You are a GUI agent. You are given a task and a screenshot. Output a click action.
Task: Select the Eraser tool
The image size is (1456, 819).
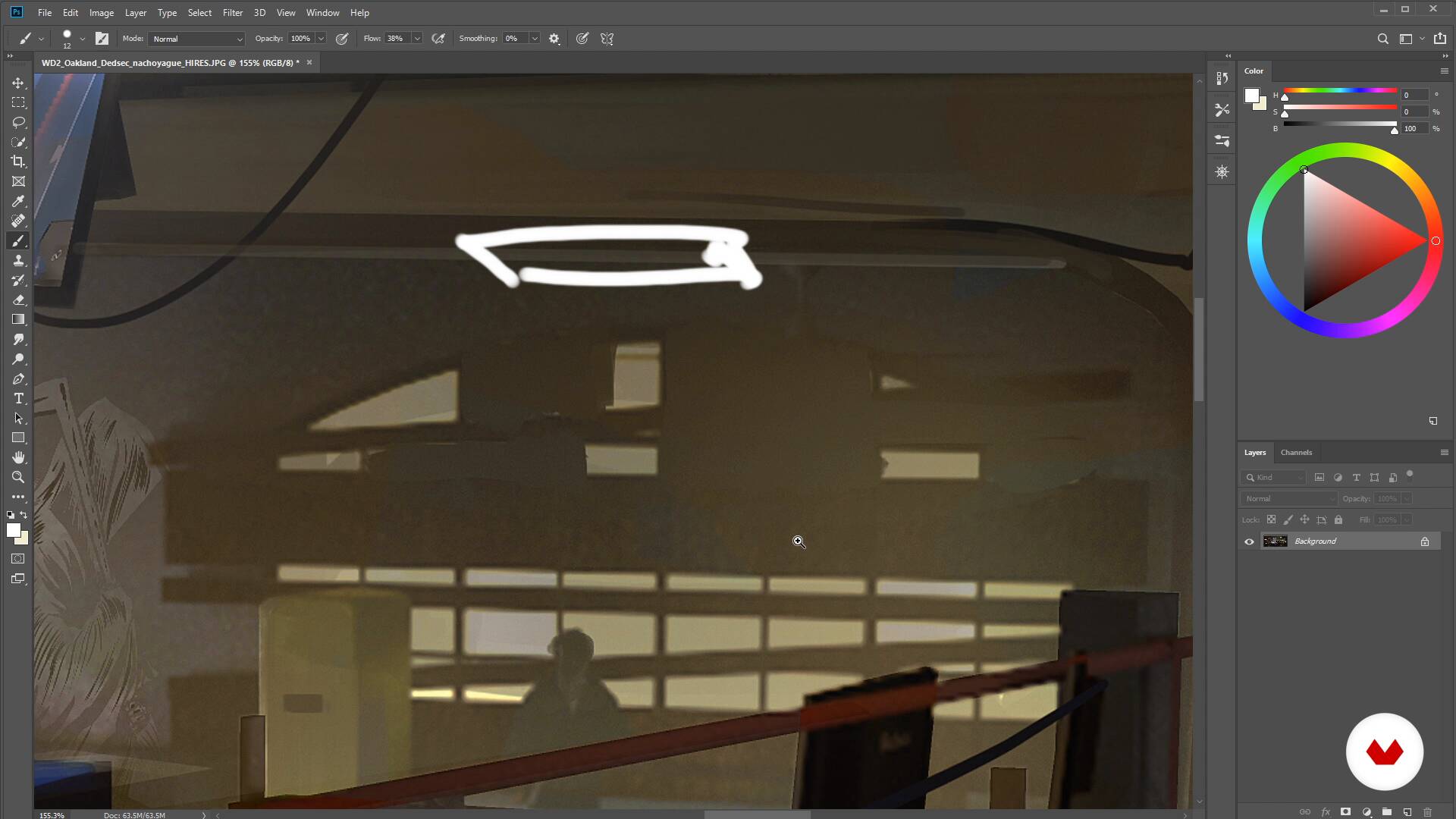pos(18,300)
